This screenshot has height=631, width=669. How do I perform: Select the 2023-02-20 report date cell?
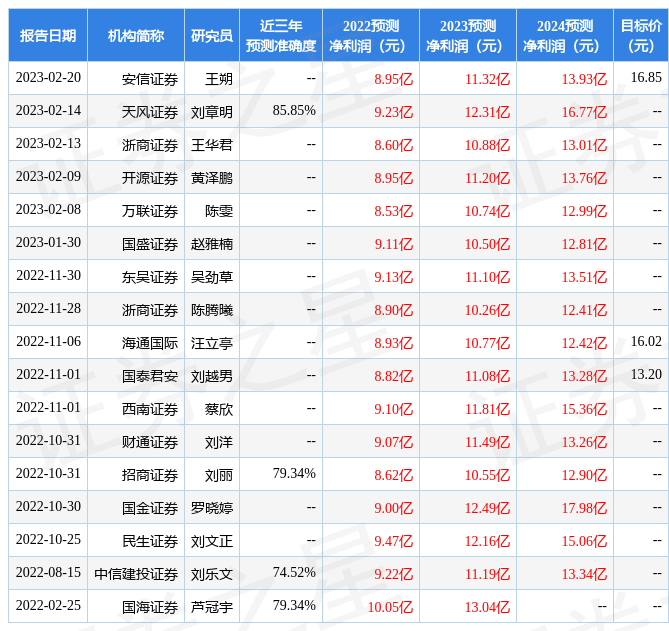(x=48, y=78)
